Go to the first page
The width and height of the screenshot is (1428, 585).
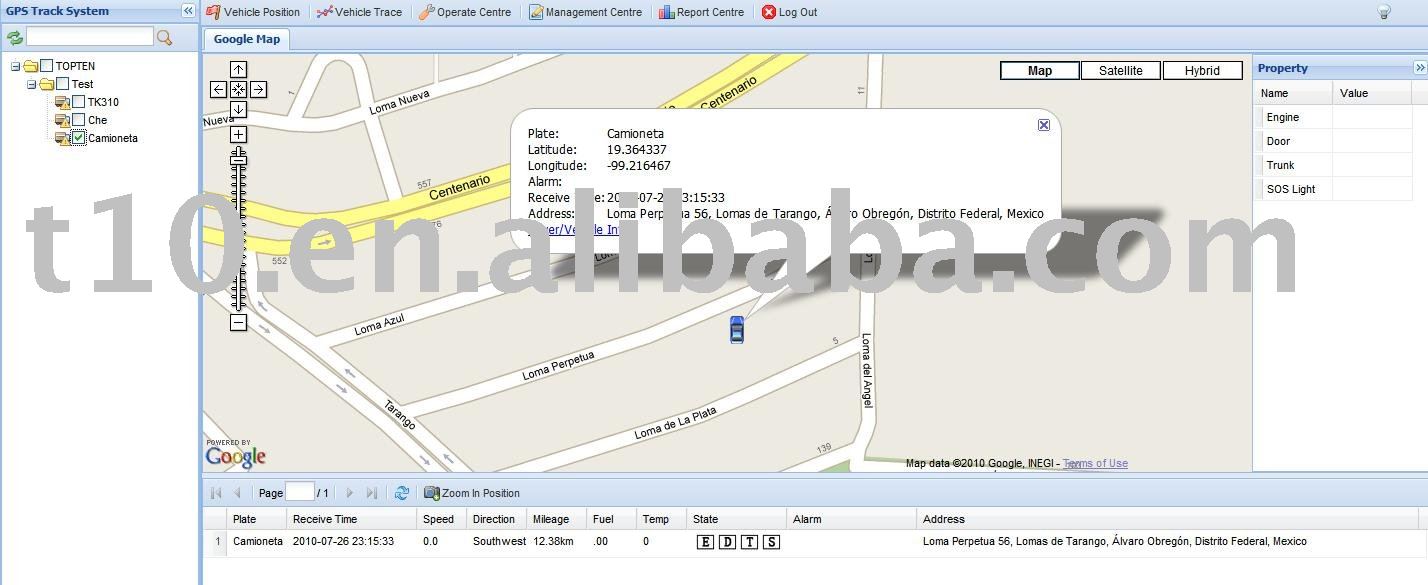[216, 493]
